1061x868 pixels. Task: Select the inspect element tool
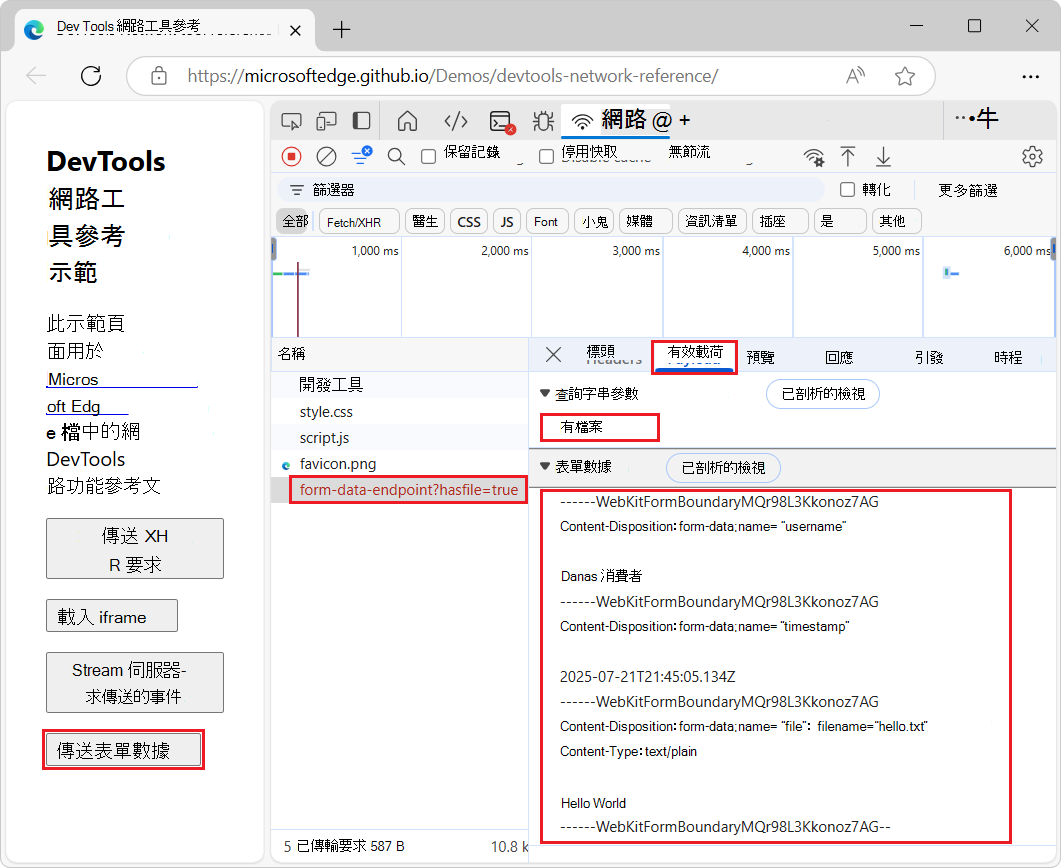click(x=290, y=120)
